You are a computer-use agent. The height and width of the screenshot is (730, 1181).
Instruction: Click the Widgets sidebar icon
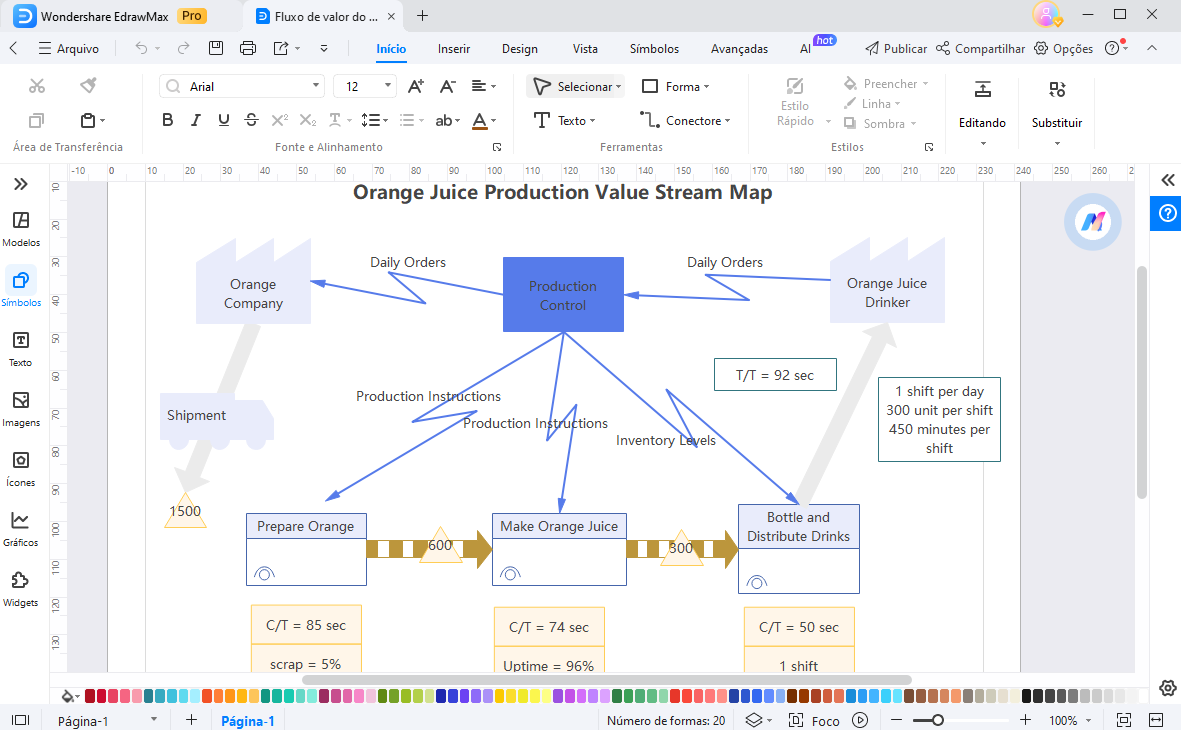20,587
